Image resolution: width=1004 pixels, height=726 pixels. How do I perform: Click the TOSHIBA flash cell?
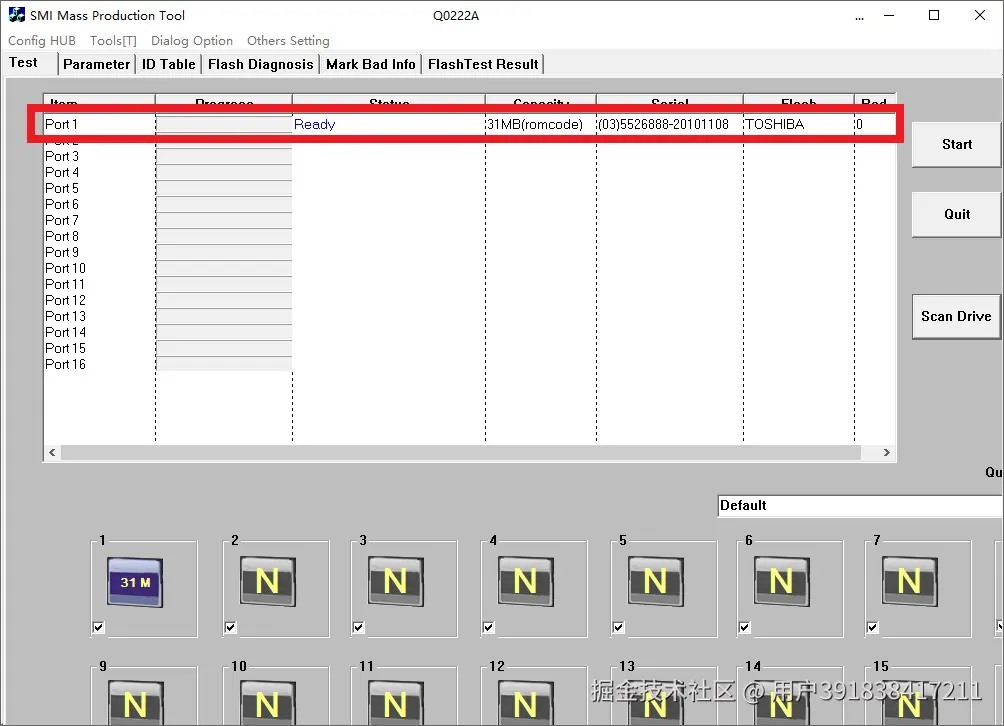click(x=774, y=124)
